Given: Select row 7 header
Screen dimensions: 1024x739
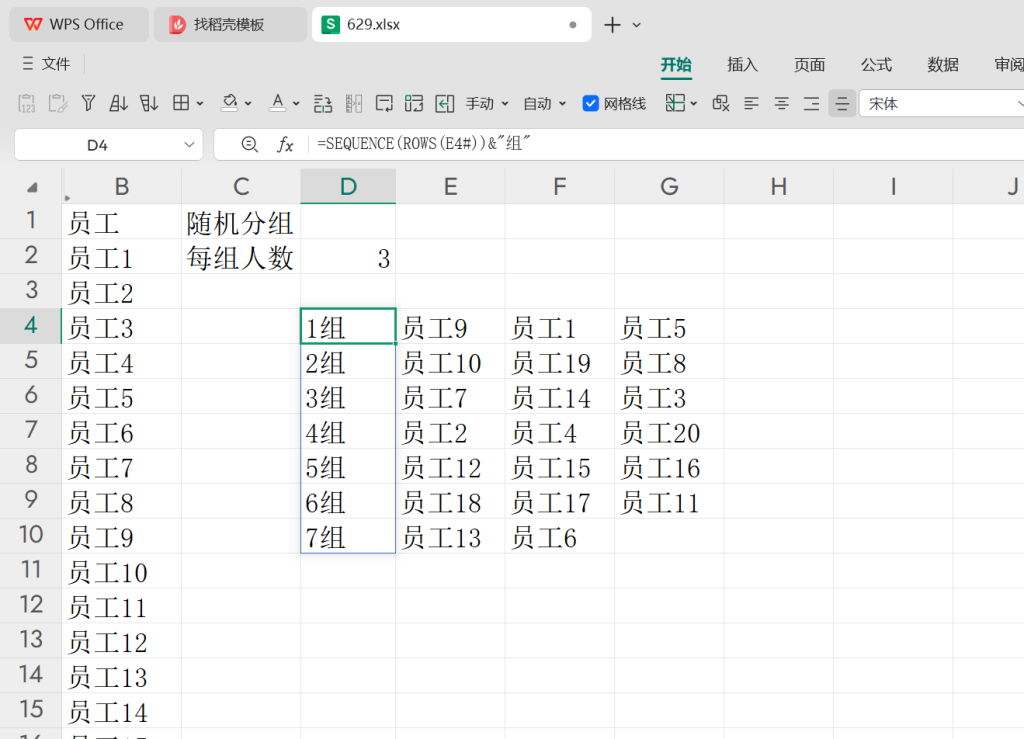Looking at the screenshot, I should tap(31, 431).
